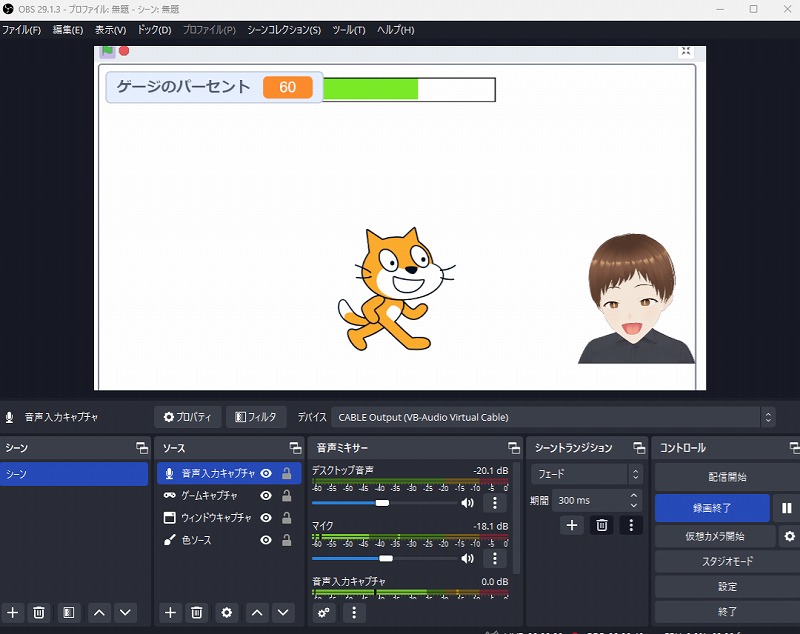This screenshot has width=800, height=634.
Task: Toggle lock on 音声入力キャプチャ source
Action: click(x=287, y=473)
